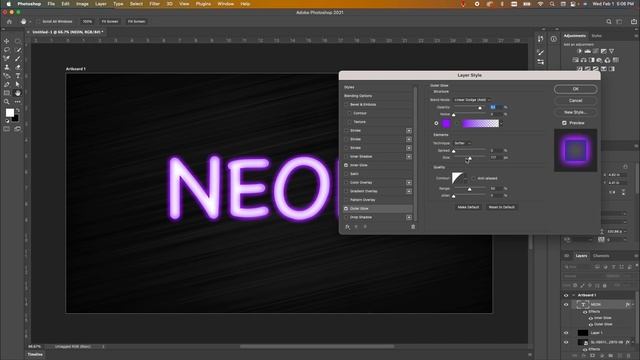Open the Technique Softer dropdown
Image resolution: width=640 pixels, height=360 pixels.
[462, 143]
